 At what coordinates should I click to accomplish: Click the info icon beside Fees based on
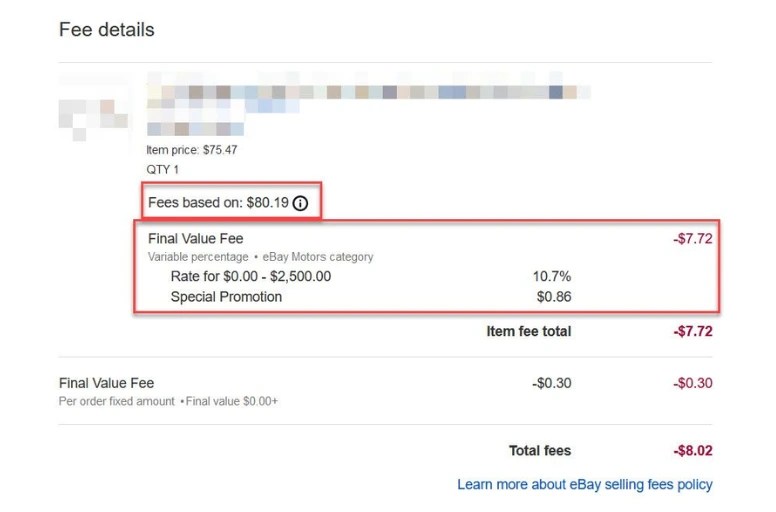(300, 203)
